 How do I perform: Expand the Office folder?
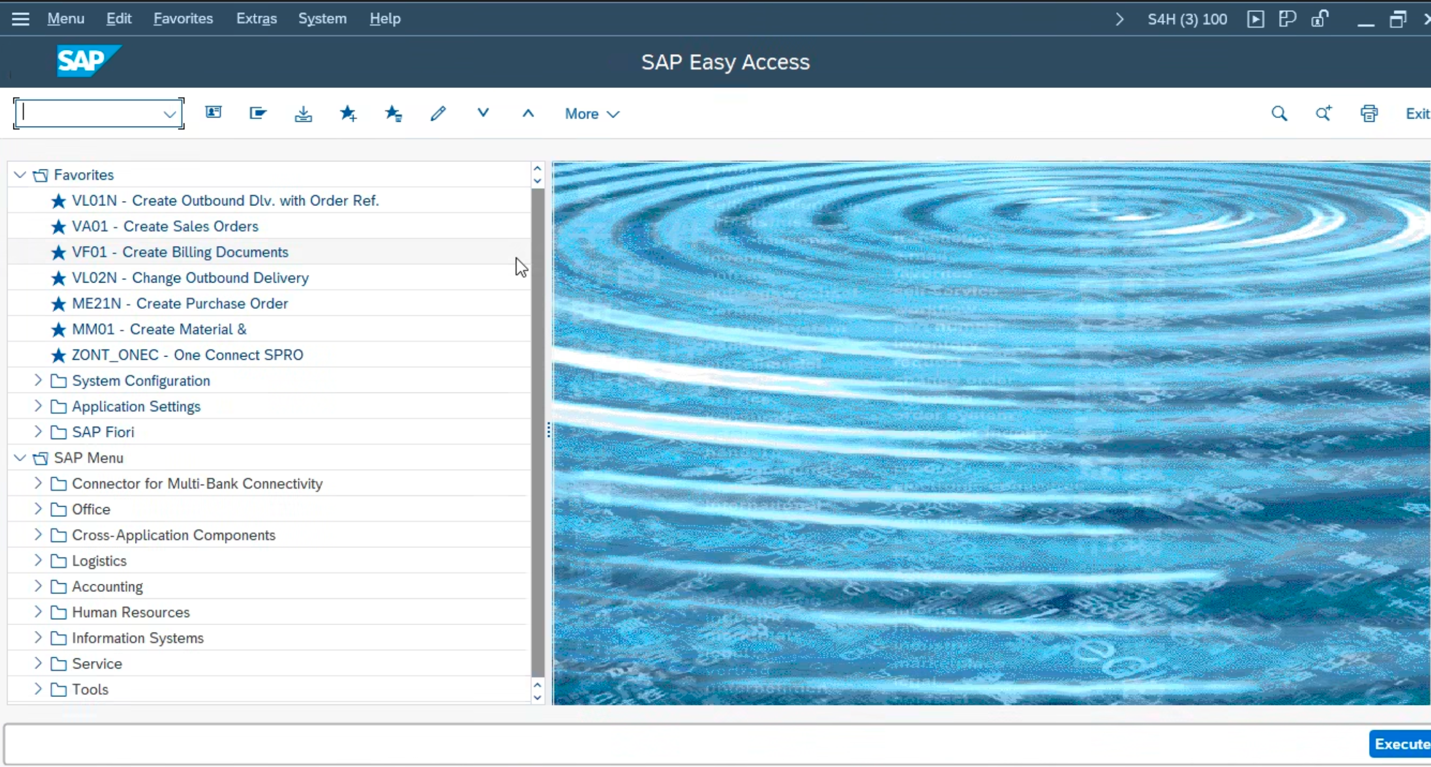[x=38, y=509]
